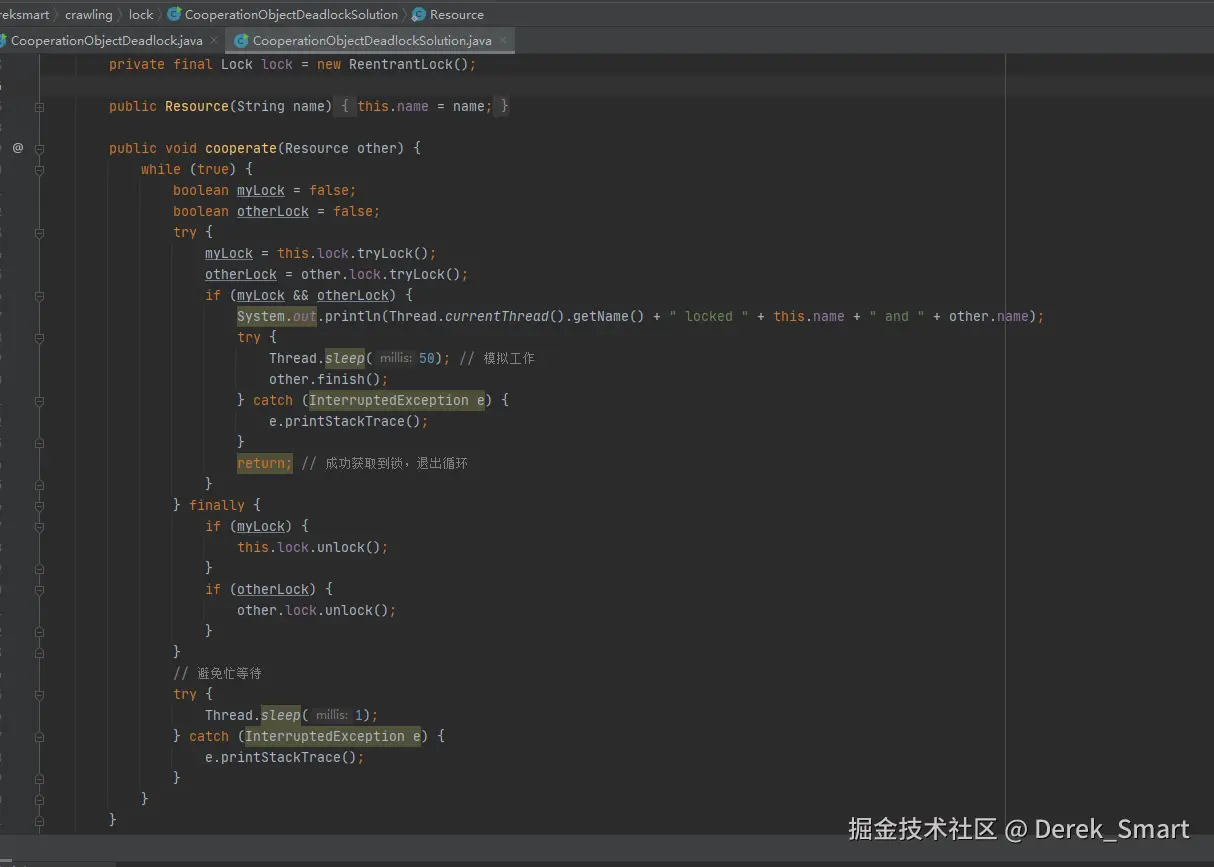This screenshot has width=1214, height=867.
Task: Fold the if (otherLock) block in finally
Action: tap(40, 589)
